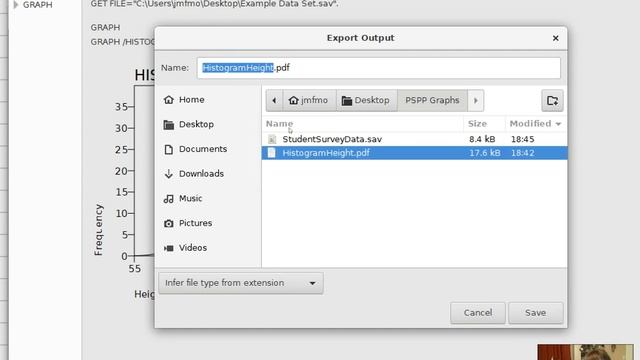Click the StudentSurveyData.sav file icon
640x360 pixels.
click(x=272, y=139)
